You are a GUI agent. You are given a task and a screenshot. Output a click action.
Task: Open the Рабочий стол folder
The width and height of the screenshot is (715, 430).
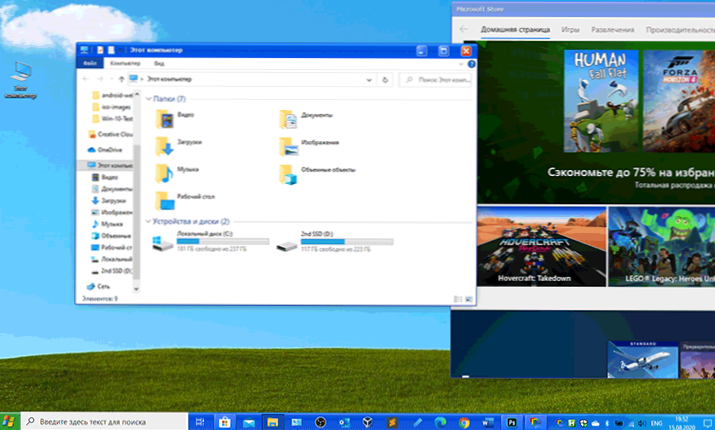(185, 201)
